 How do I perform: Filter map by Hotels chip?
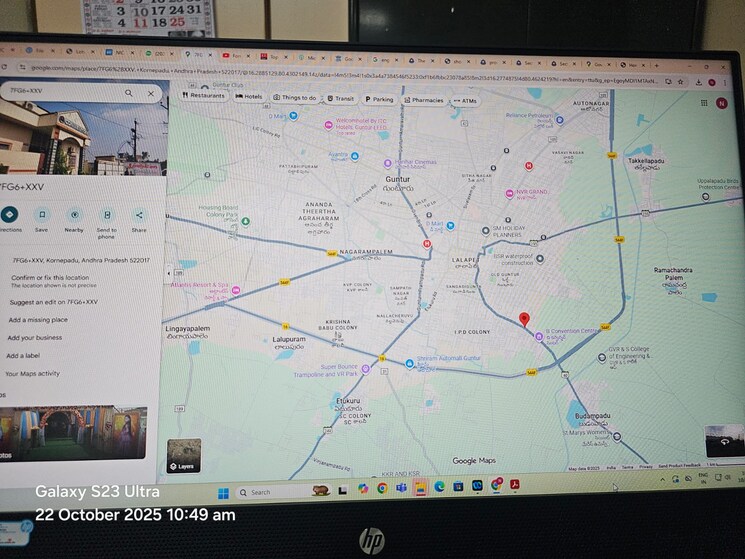249,96
